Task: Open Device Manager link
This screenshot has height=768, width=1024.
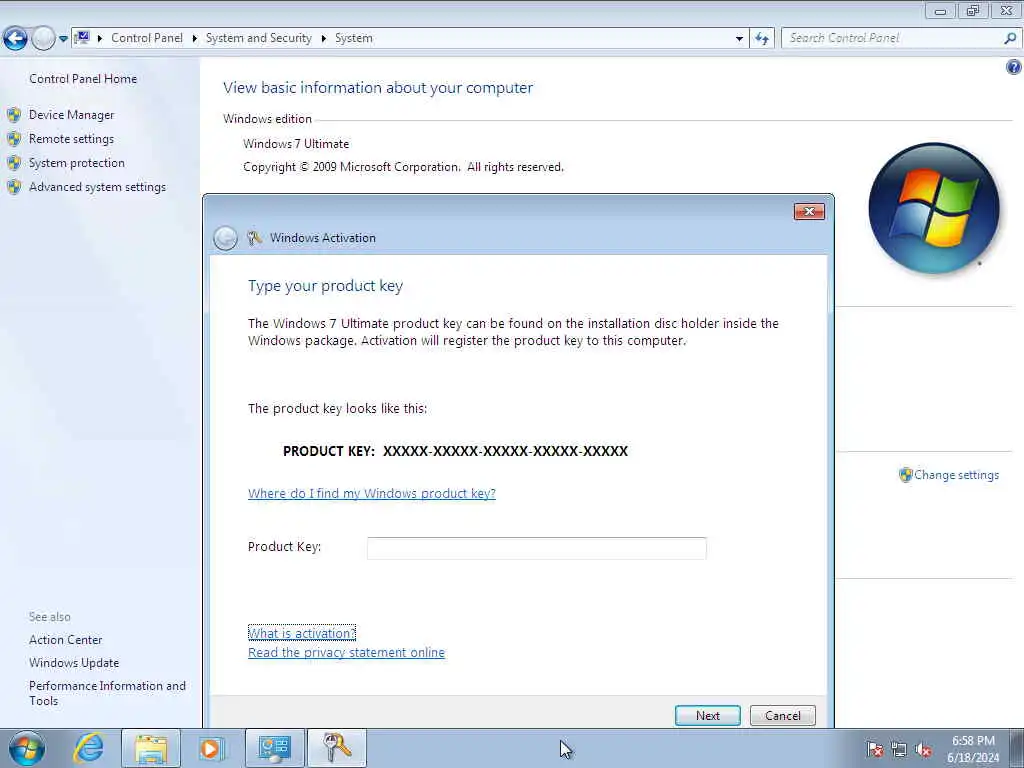Action: coord(71,115)
